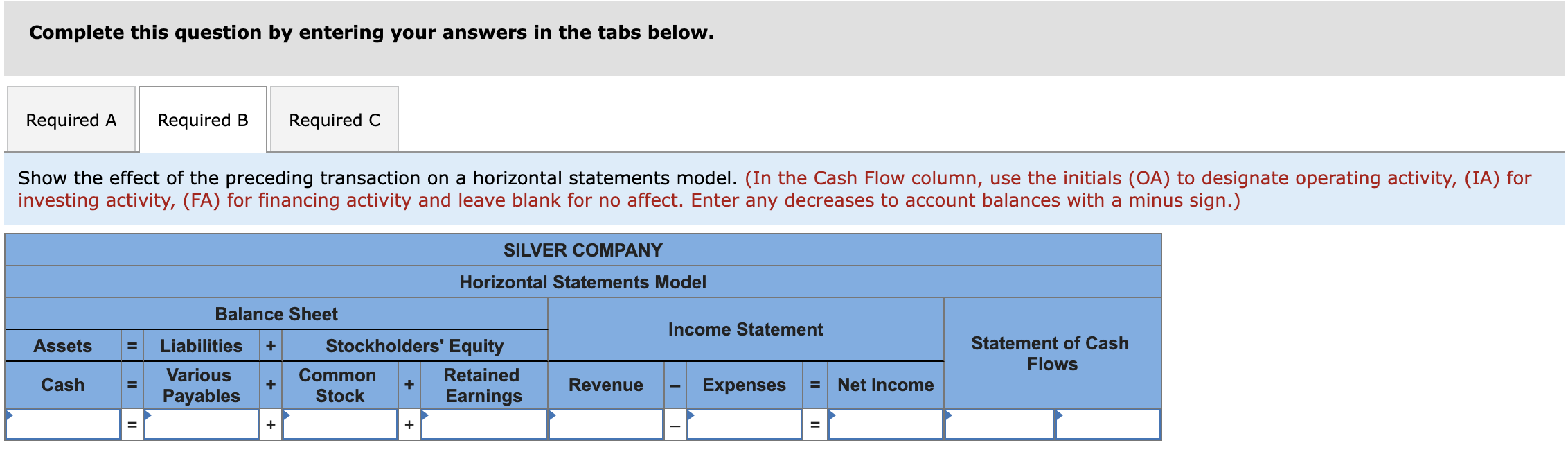This screenshot has width=1568, height=452.
Task: Open the dropdown marker on the Revenue cell
Action: (551, 416)
